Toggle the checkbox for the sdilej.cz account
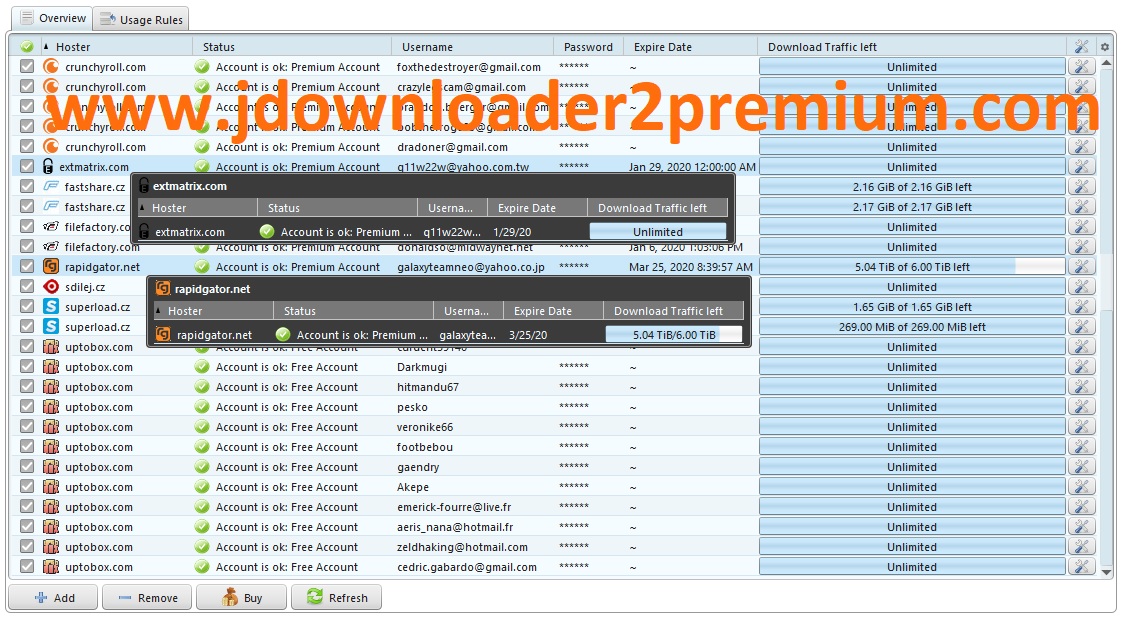This screenshot has height=622, width=1123. (x=26, y=287)
